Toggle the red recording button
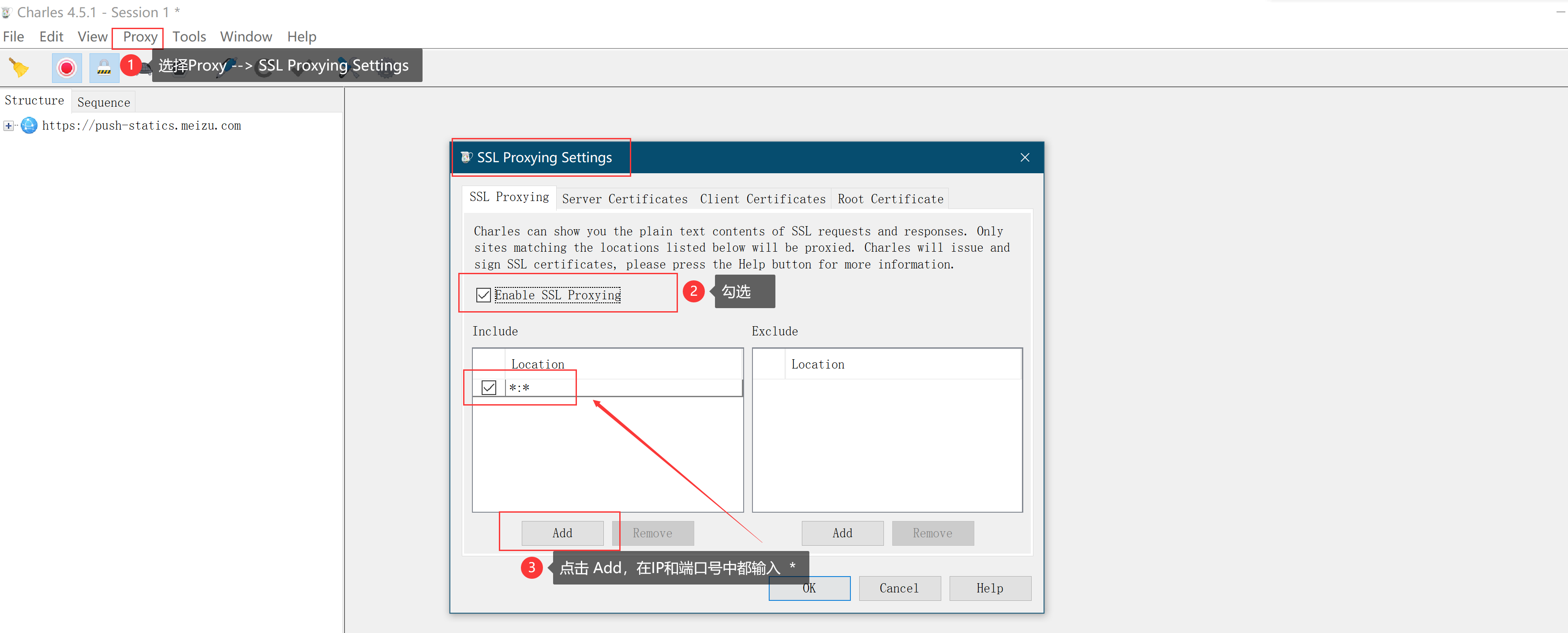This screenshot has width=1568, height=633. click(67, 67)
